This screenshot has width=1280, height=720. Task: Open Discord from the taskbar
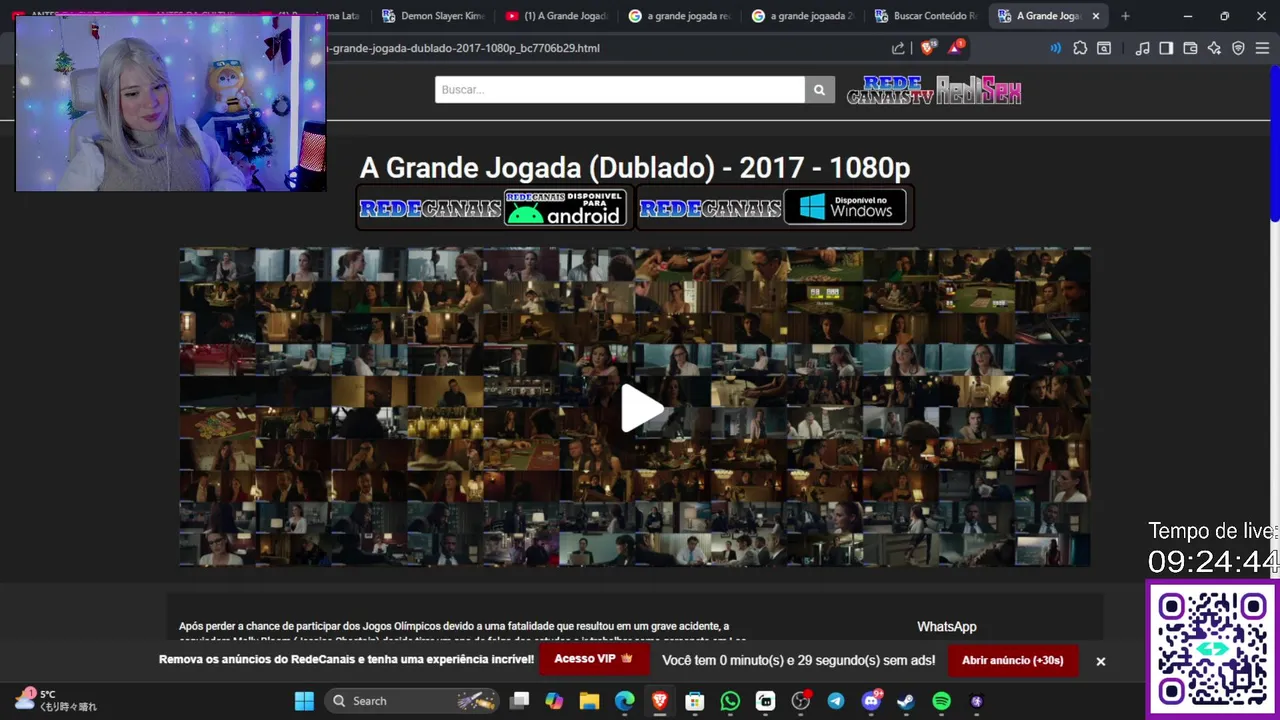pos(871,701)
